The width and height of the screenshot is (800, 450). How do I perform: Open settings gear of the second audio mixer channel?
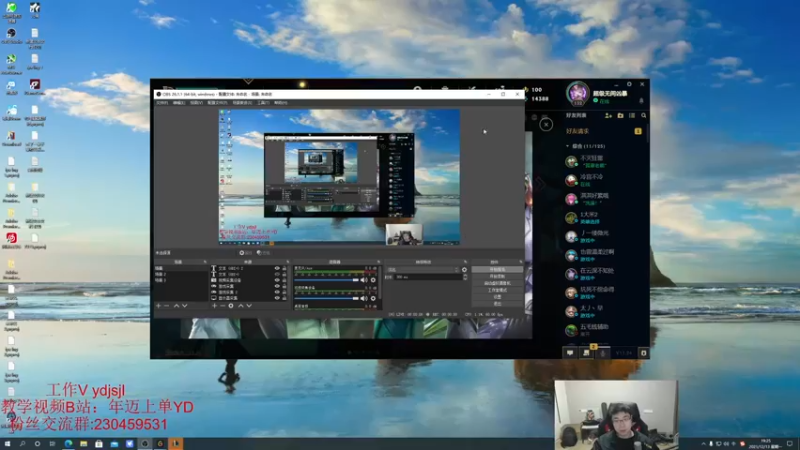tap(373, 298)
